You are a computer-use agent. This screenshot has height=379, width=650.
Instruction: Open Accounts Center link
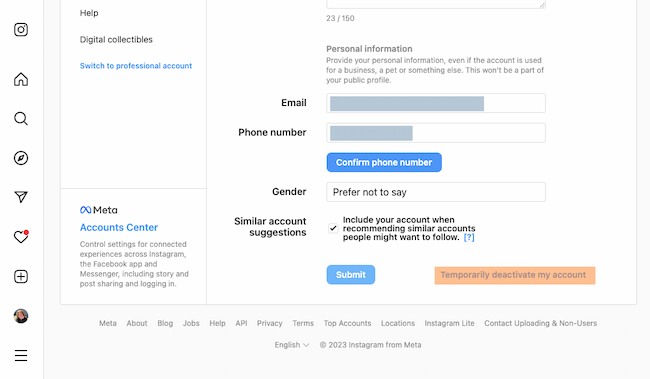point(119,227)
